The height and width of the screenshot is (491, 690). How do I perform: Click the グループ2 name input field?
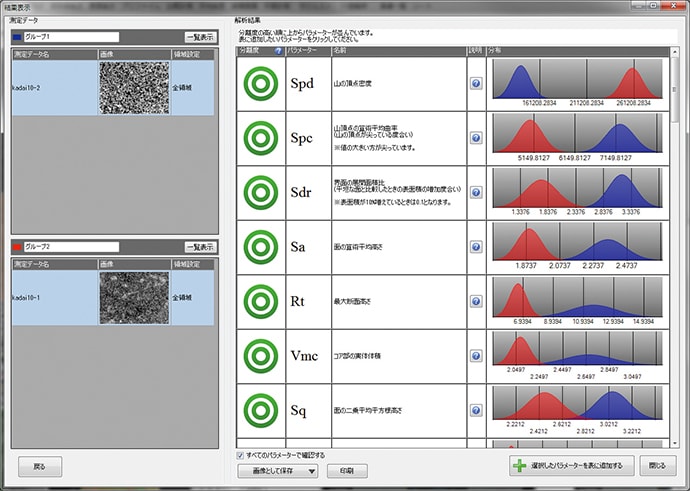click(70, 246)
